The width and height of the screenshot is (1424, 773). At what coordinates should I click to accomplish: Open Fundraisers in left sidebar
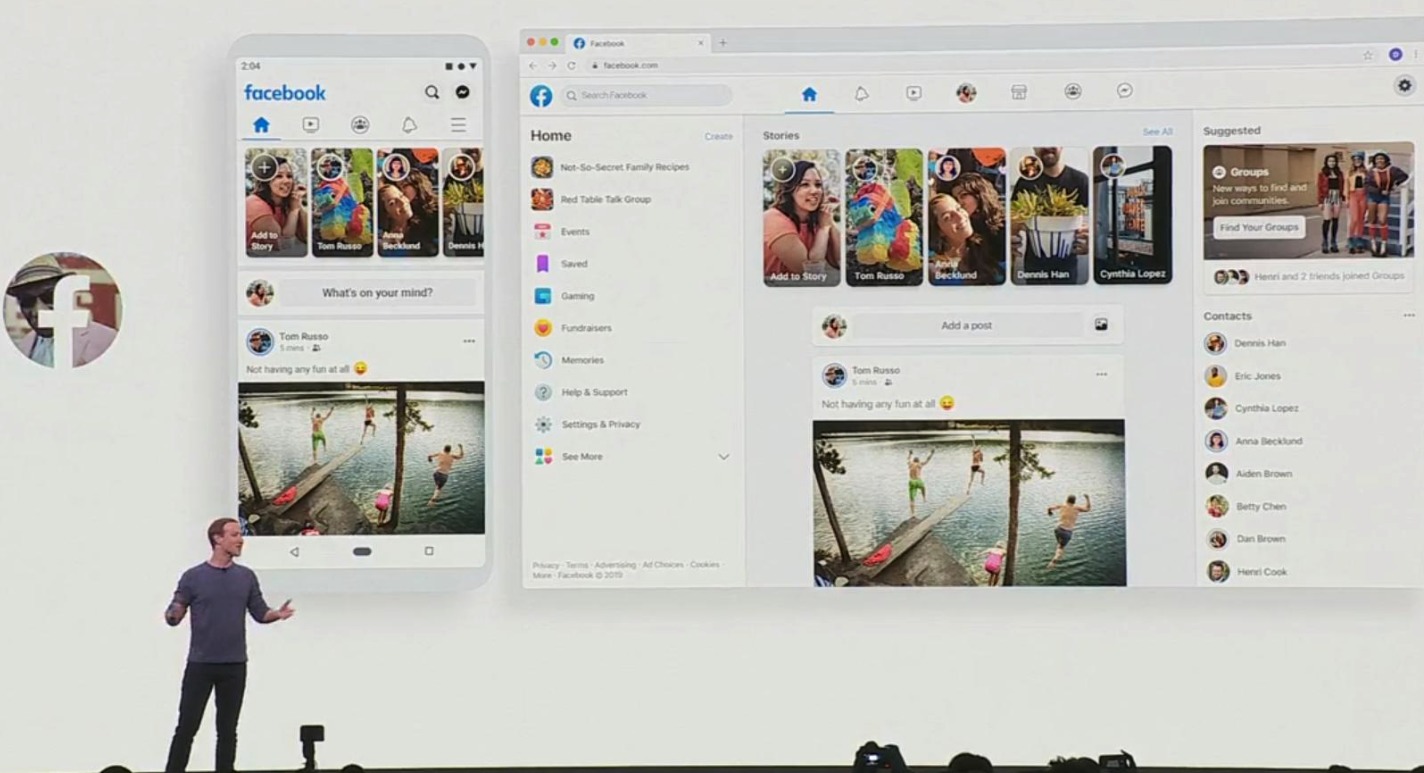[573, 328]
